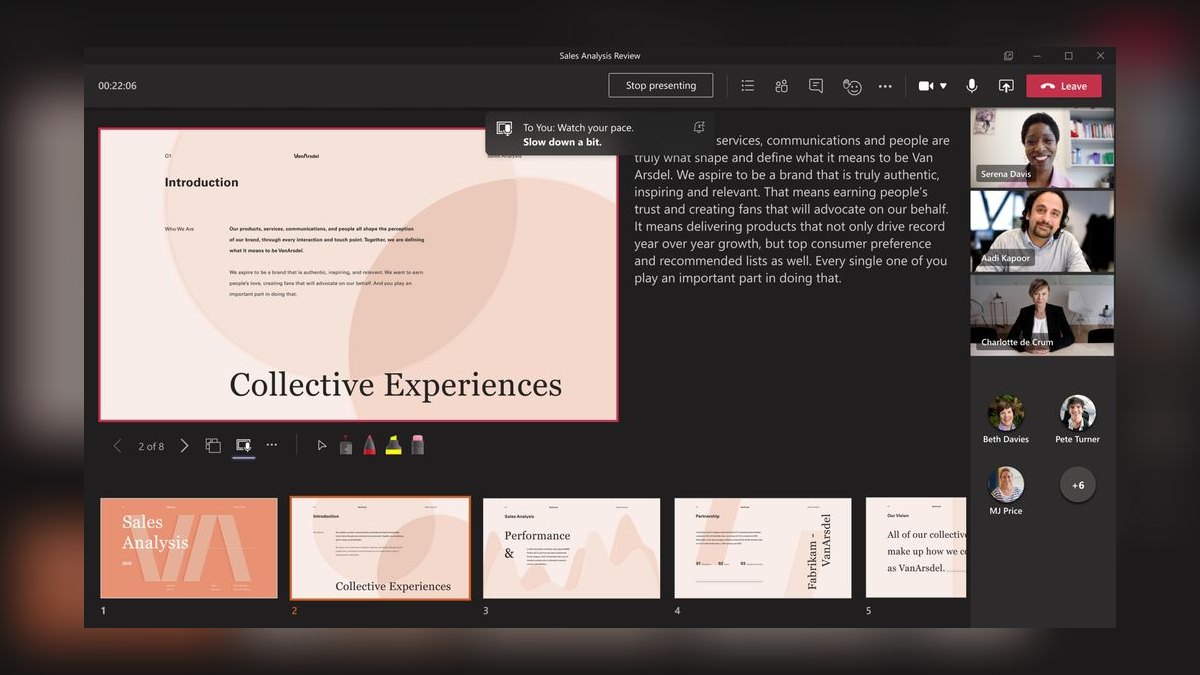
Task: Open the reactions icon
Action: (852, 86)
